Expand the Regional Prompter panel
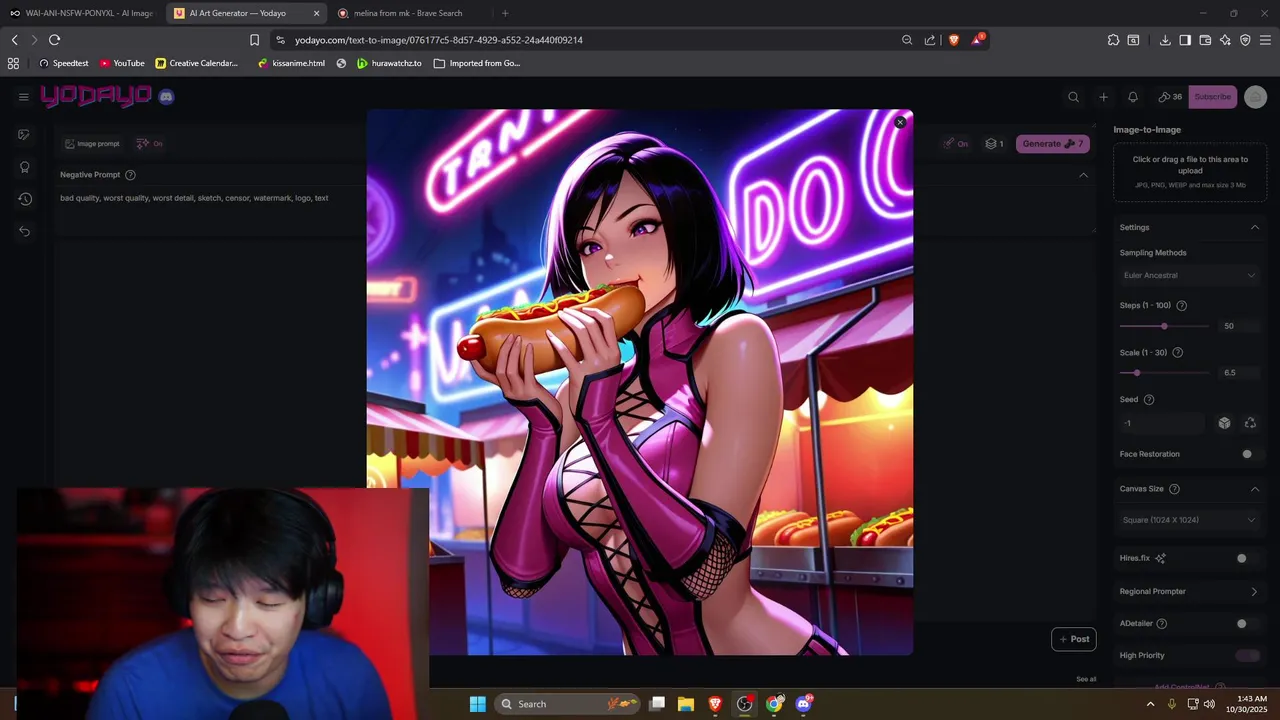 click(1189, 591)
